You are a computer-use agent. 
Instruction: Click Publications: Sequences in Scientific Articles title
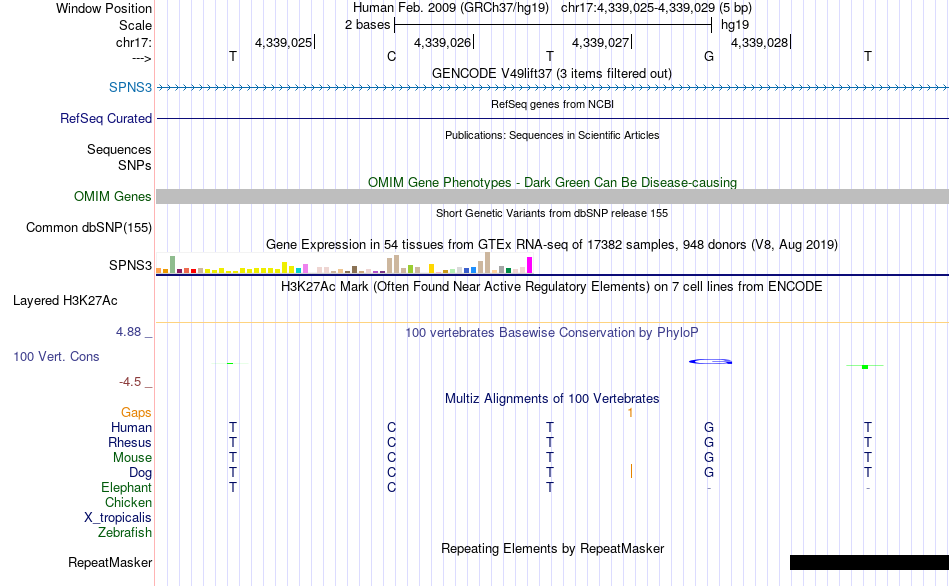coord(552,135)
